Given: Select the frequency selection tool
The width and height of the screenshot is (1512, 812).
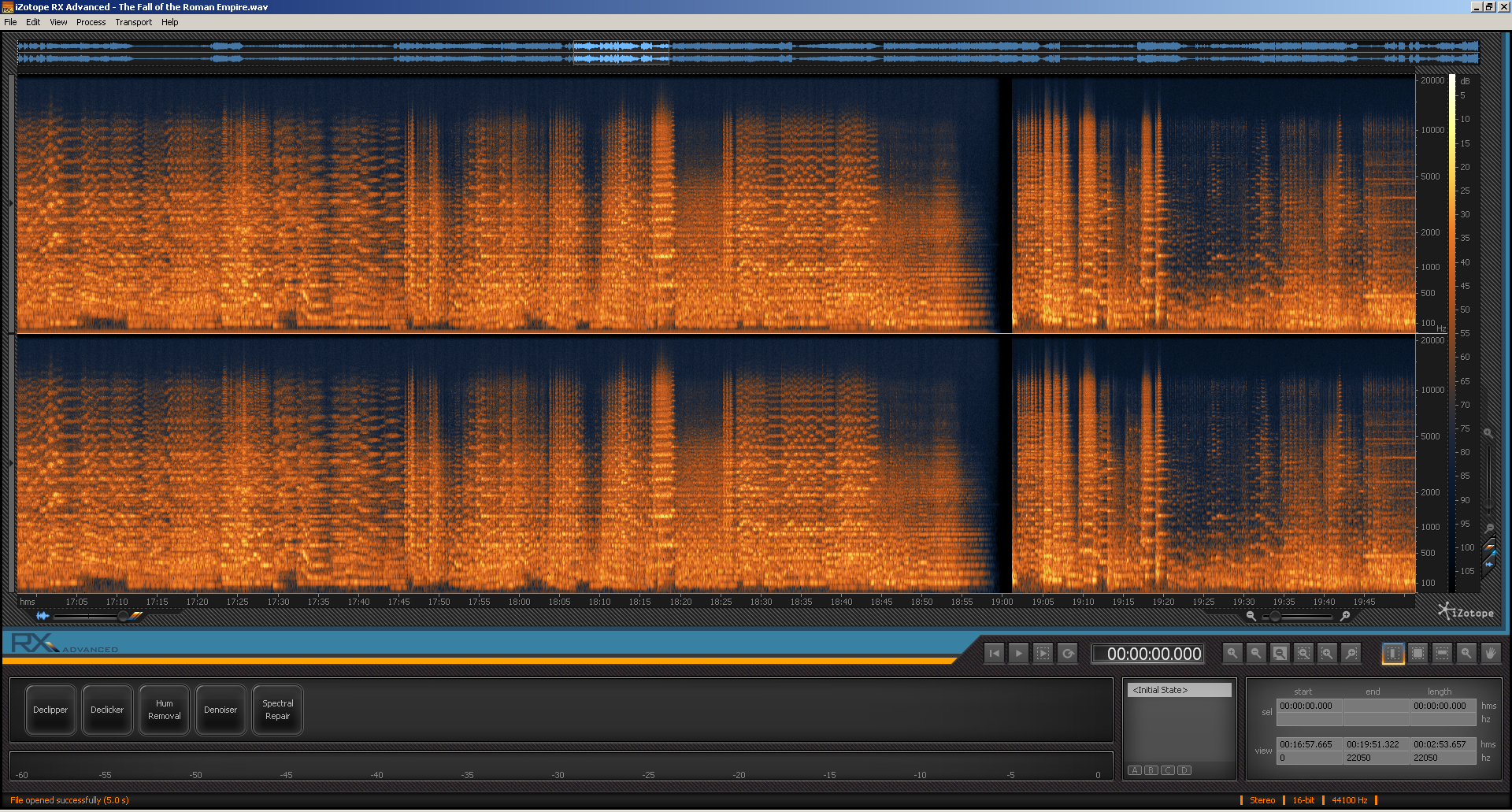Looking at the screenshot, I should coord(1442,654).
